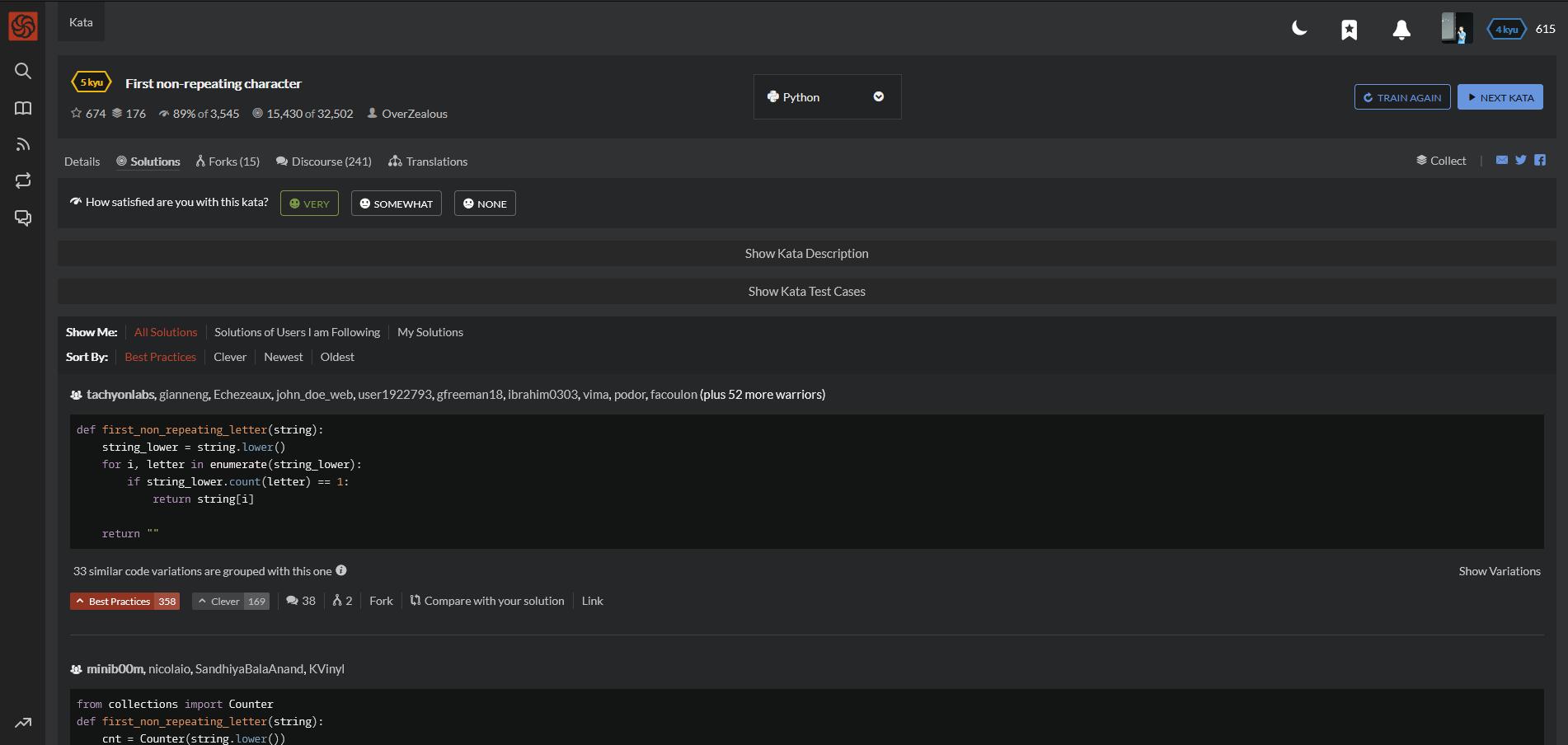Screen dimensions: 1568x745
Task: Open the Python language dropdown
Action: click(x=827, y=97)
